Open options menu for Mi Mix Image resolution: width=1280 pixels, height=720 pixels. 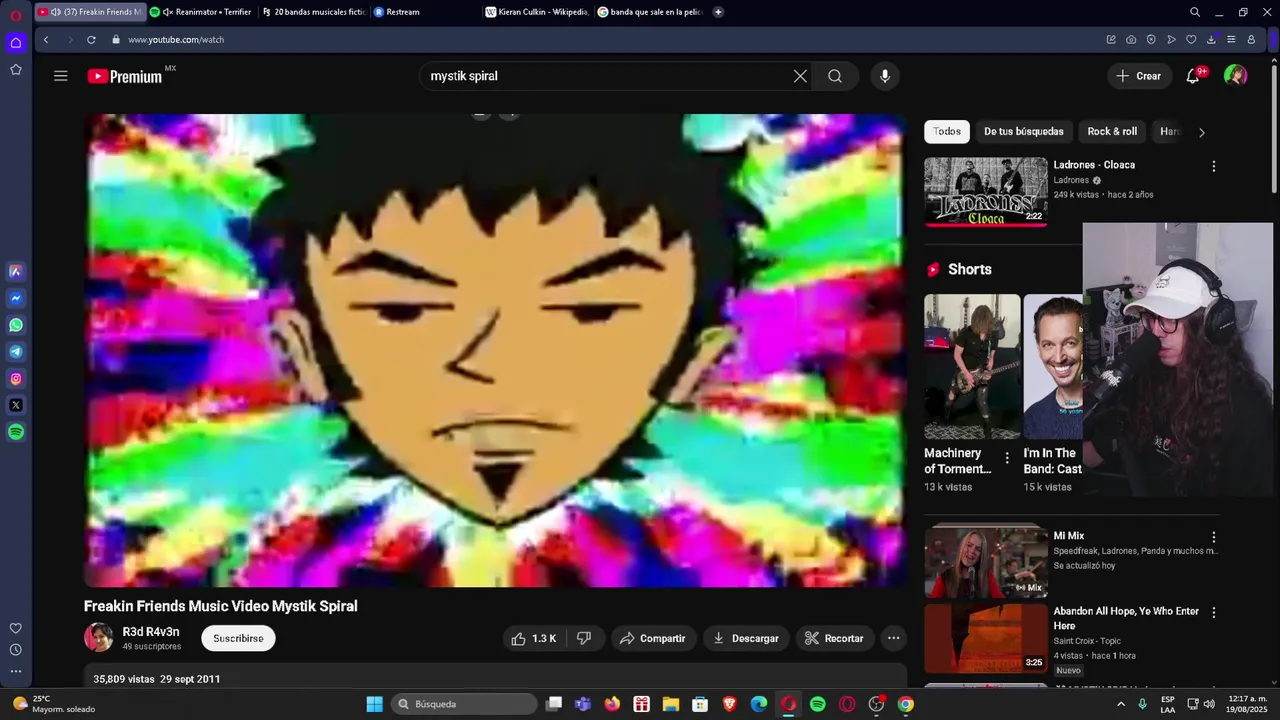pos(1214,537)
